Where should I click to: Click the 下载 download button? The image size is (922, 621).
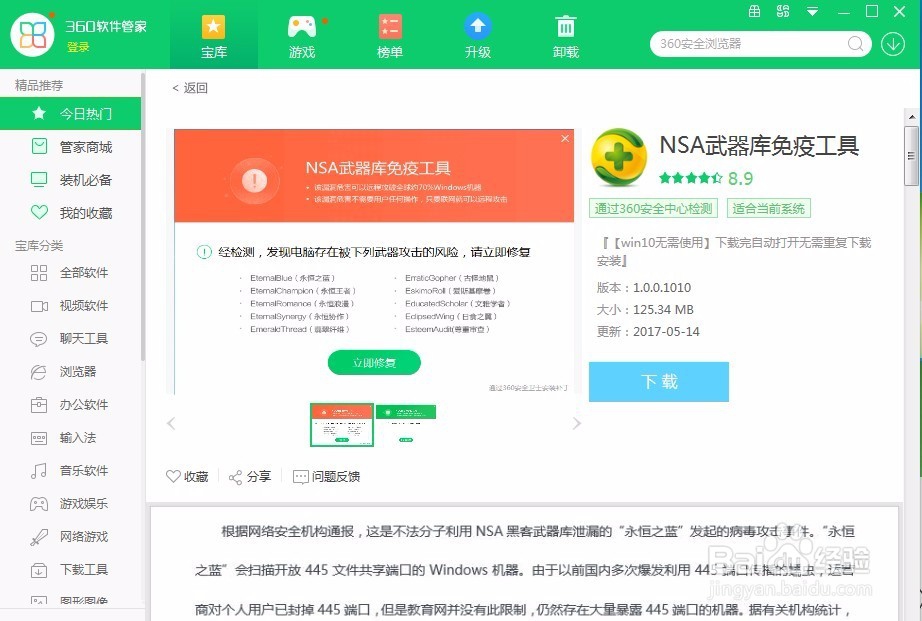tap(658, 382)
